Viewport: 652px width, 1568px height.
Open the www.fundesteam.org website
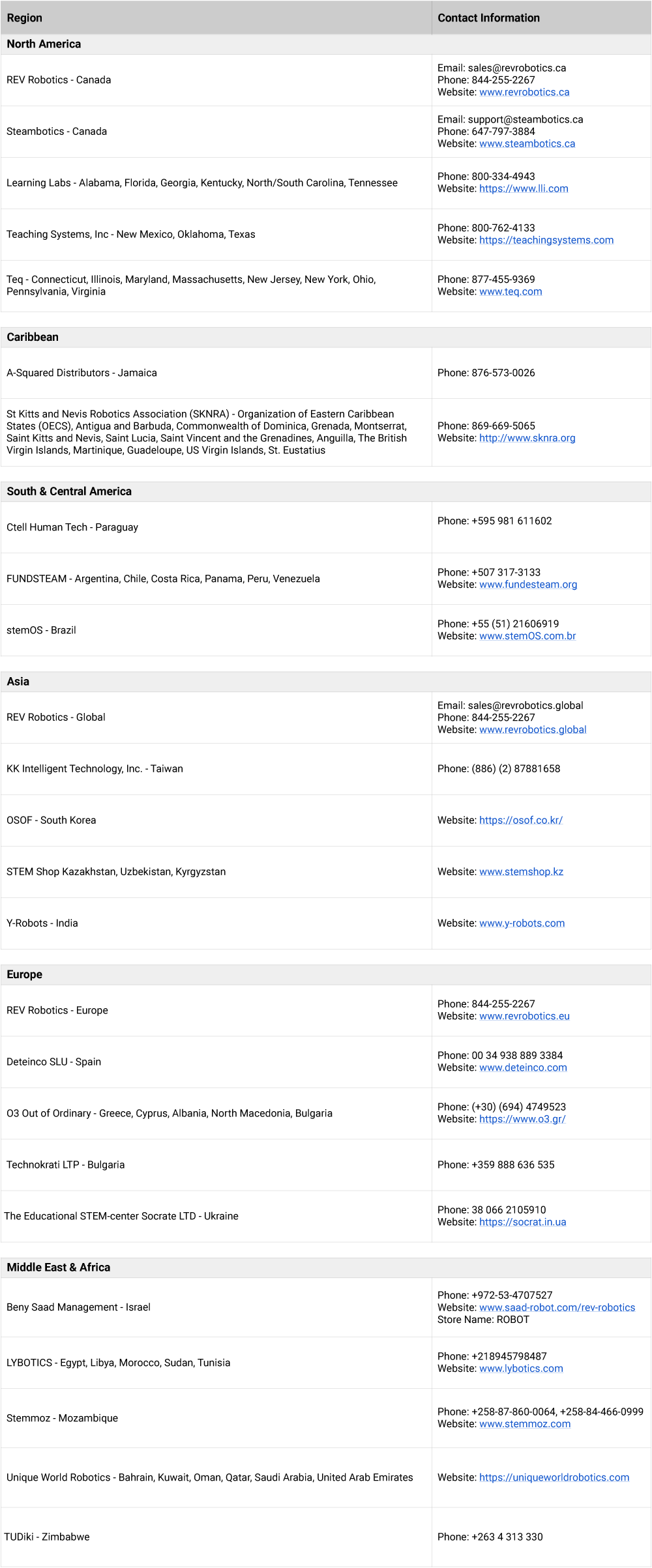tap(528, 585)
